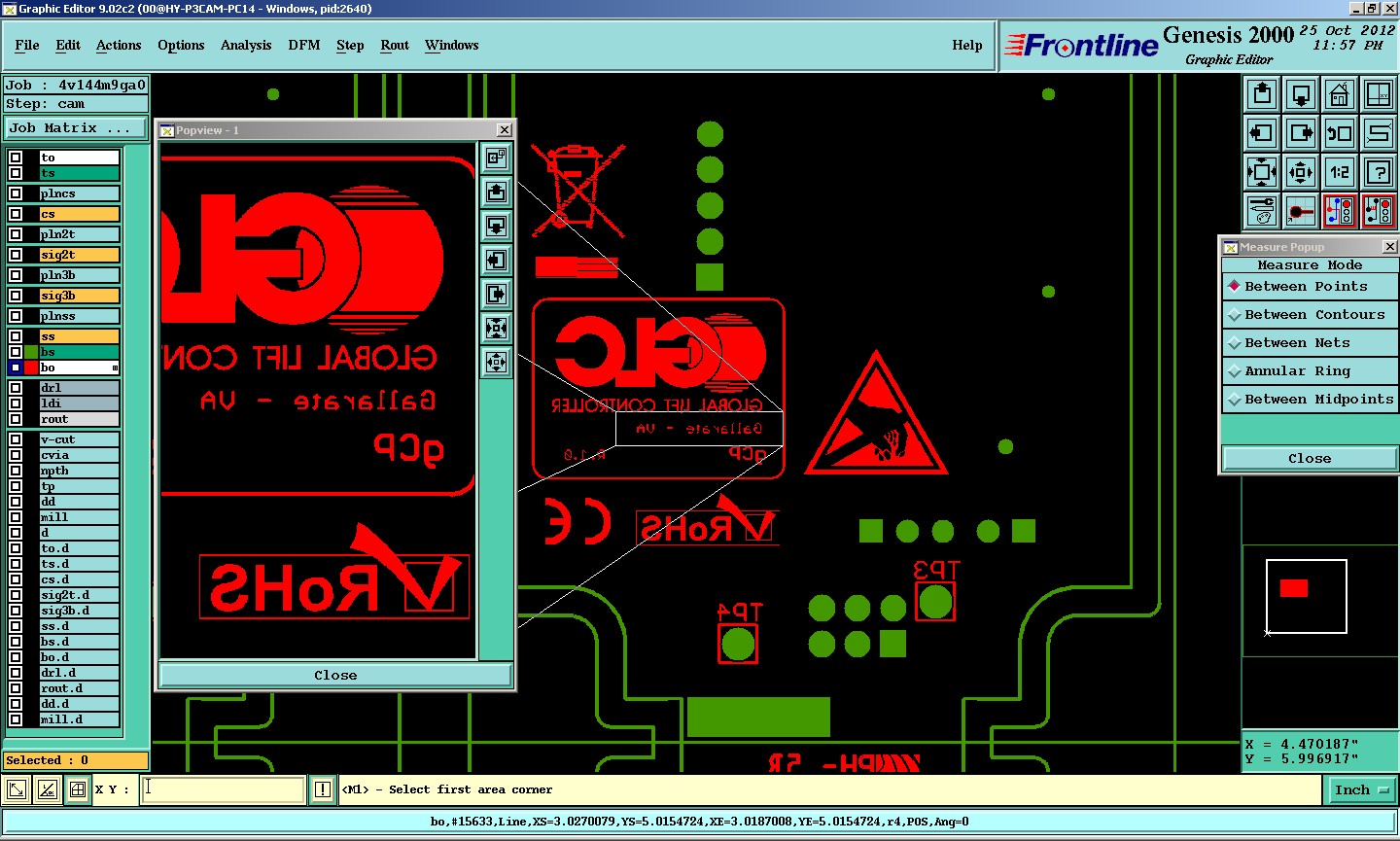Zoom in inside the Popview window
Viewport: 1400px width, 841px height.
[496, 328]
